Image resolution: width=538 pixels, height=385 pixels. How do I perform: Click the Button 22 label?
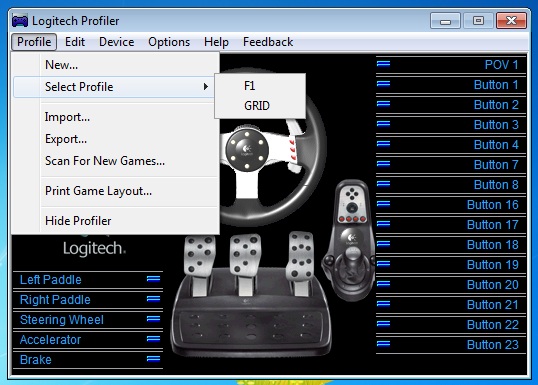pos(492,325)
